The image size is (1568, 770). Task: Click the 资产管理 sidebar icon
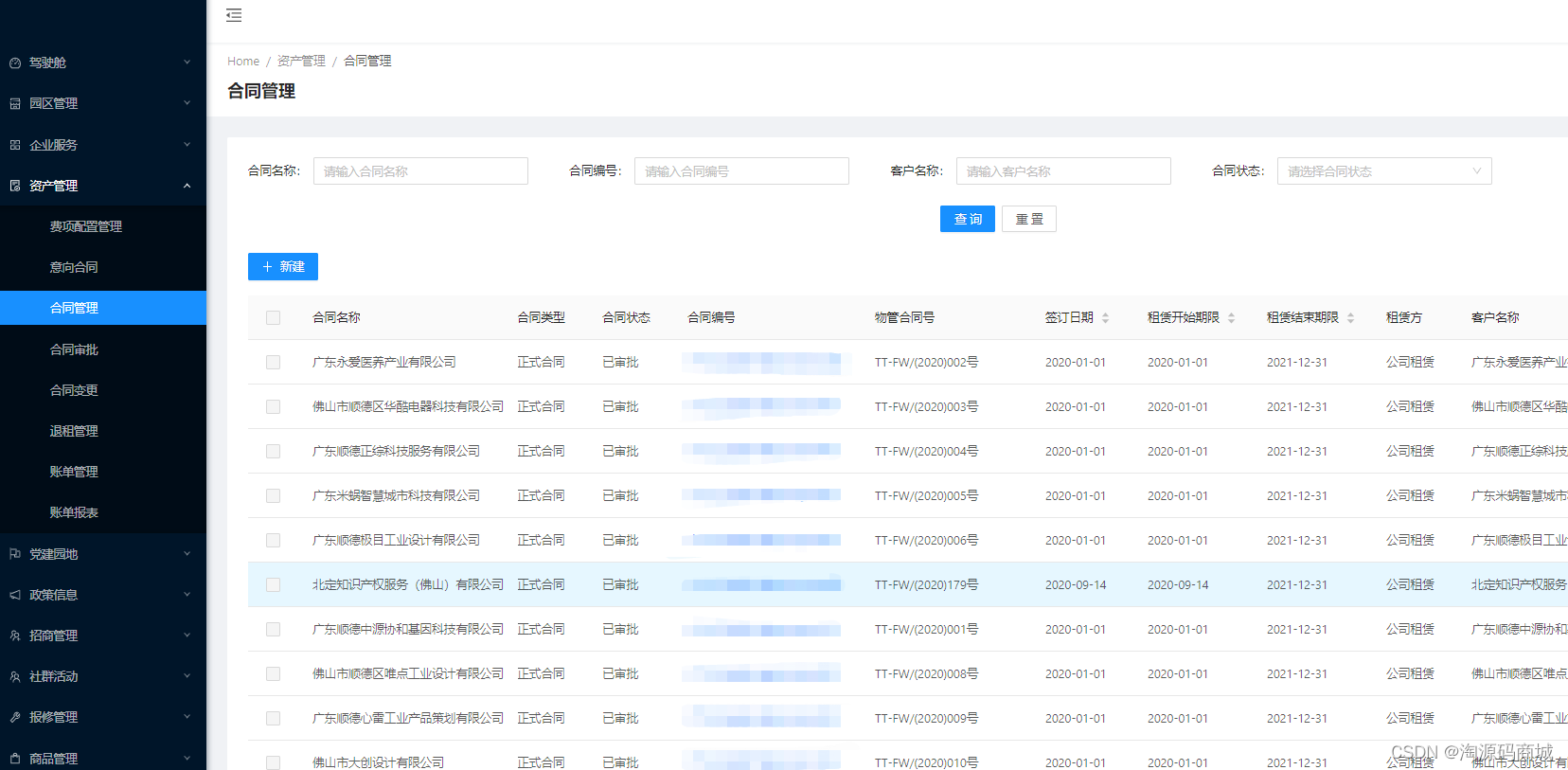coord(15,186)
